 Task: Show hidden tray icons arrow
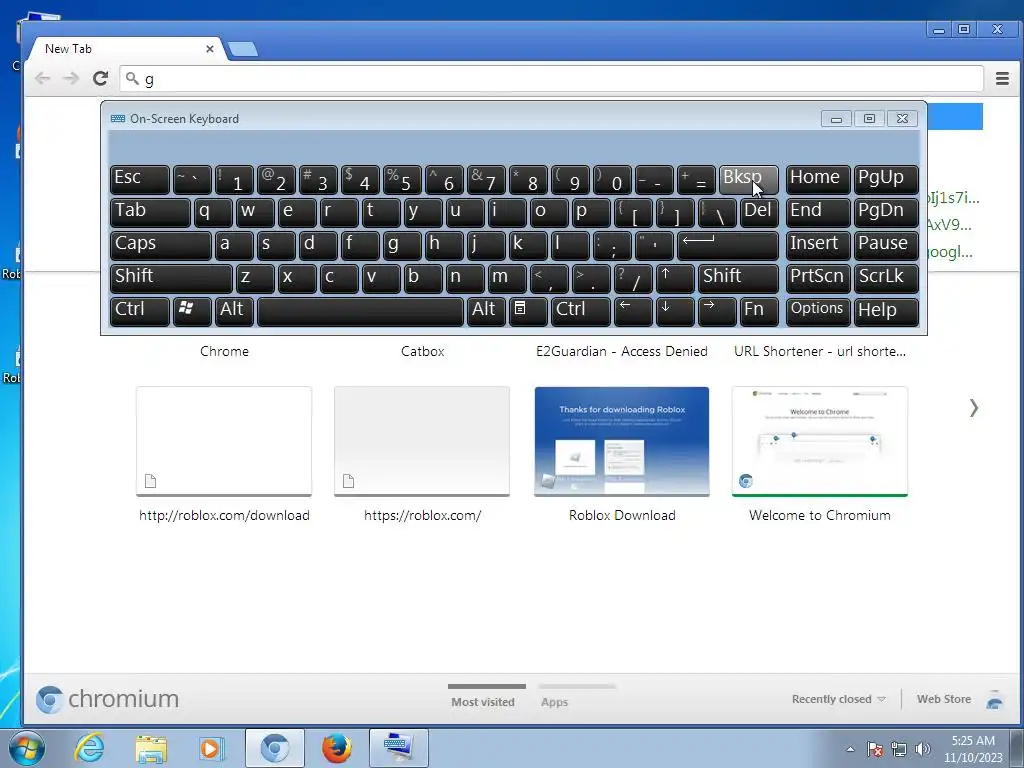pyautogui.click(x=850, y=749)
